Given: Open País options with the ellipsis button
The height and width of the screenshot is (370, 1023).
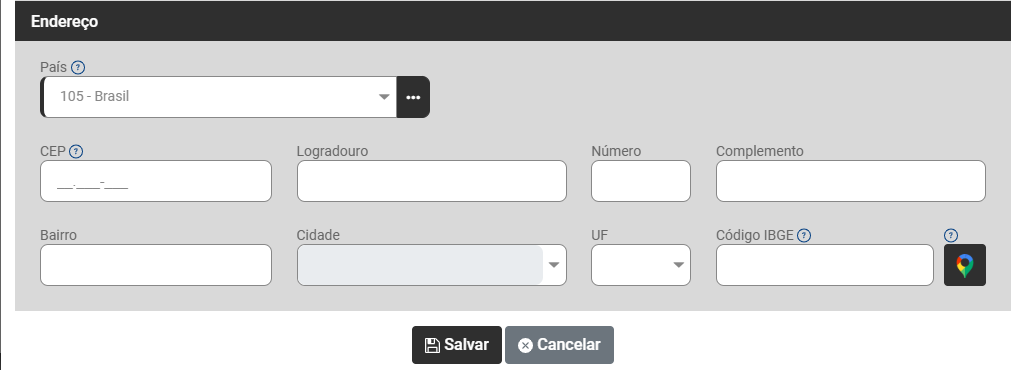Looking at the screenshot, I should (413, 97).
